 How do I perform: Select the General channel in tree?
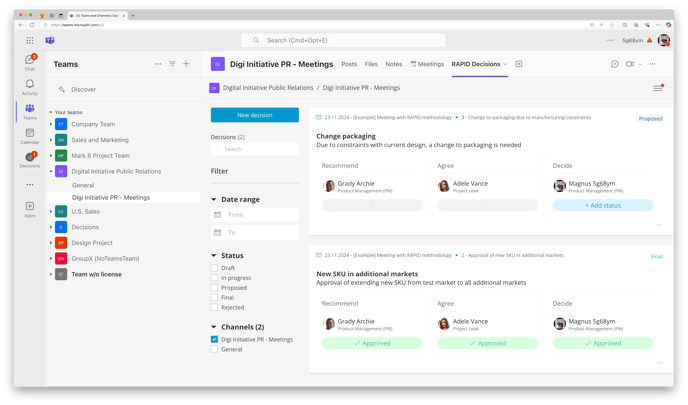83,185
